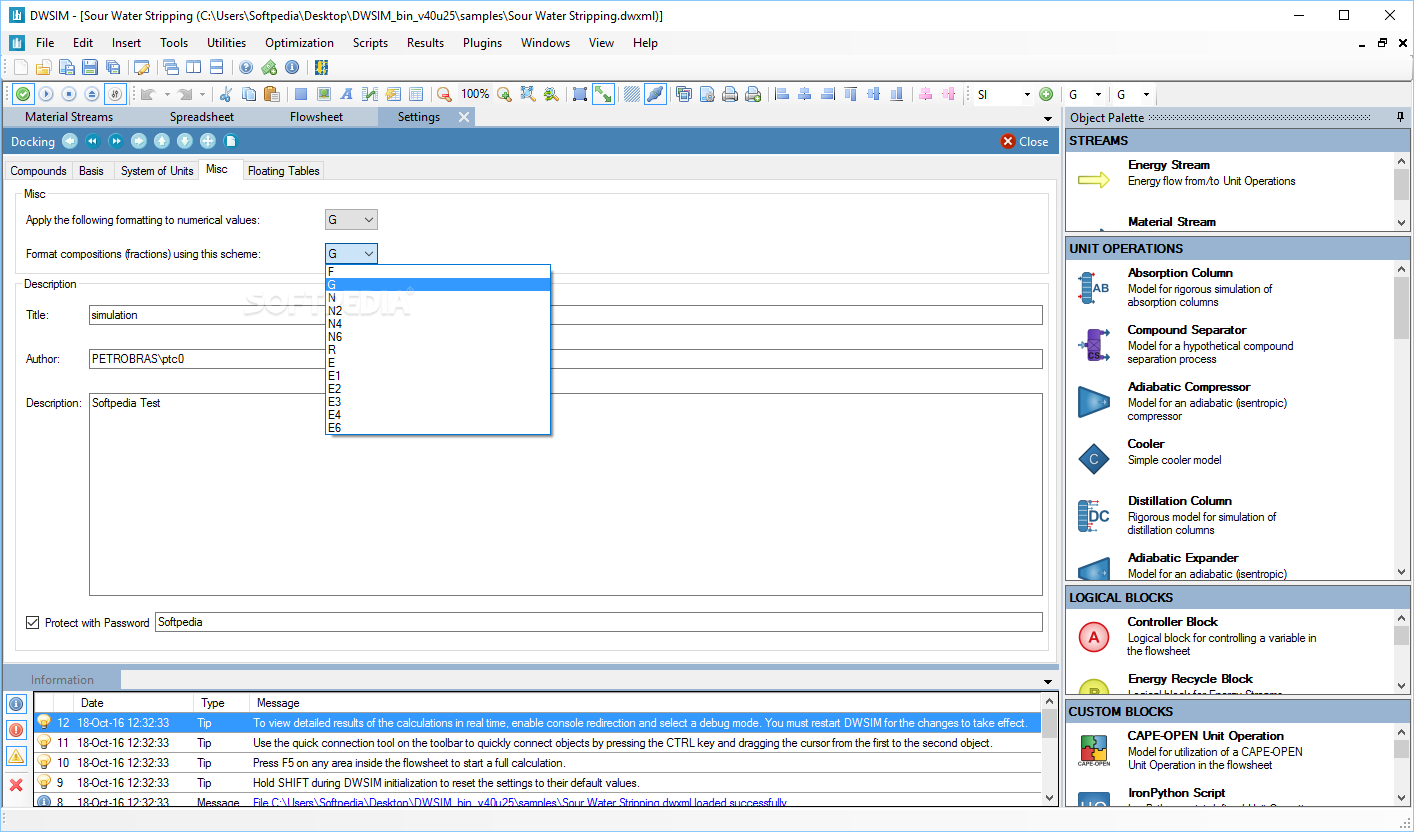This screenshot has height=832, width=1414.
Task: Toggle the red error messages filter
Action: point(16,730)
